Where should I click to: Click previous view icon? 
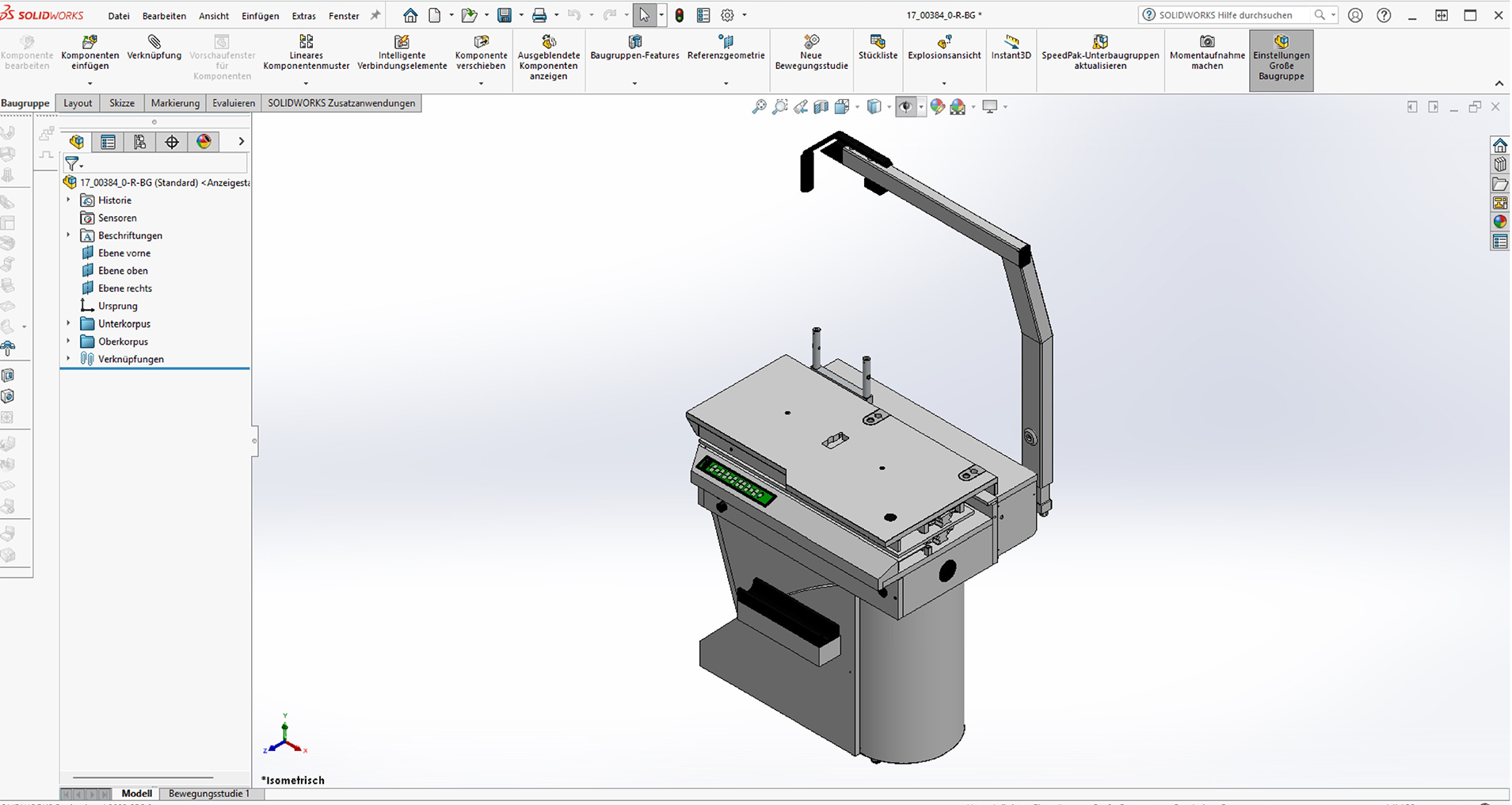tap(801, 107)
